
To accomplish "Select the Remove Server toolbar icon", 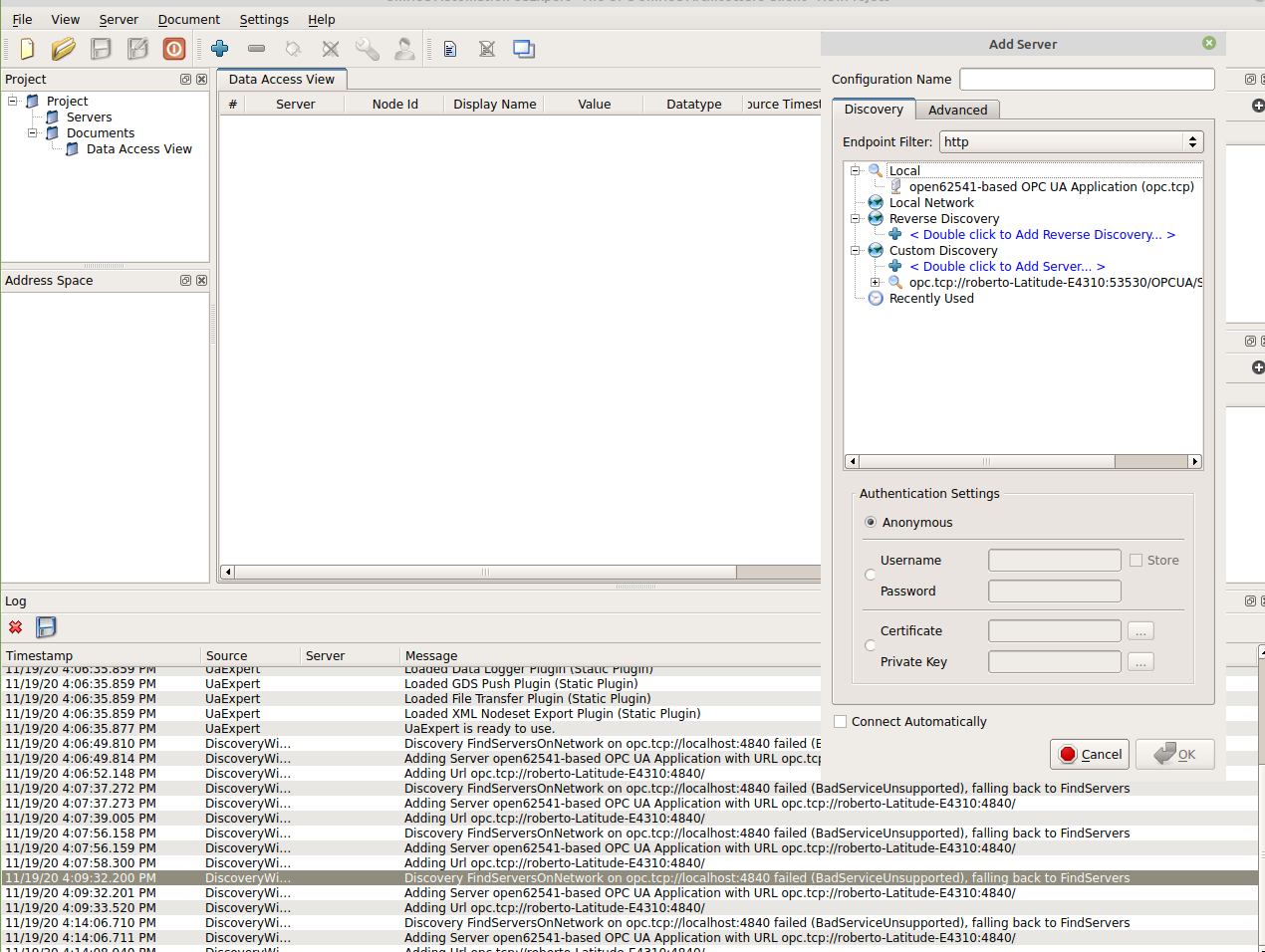I will click(x=256, y=48).
